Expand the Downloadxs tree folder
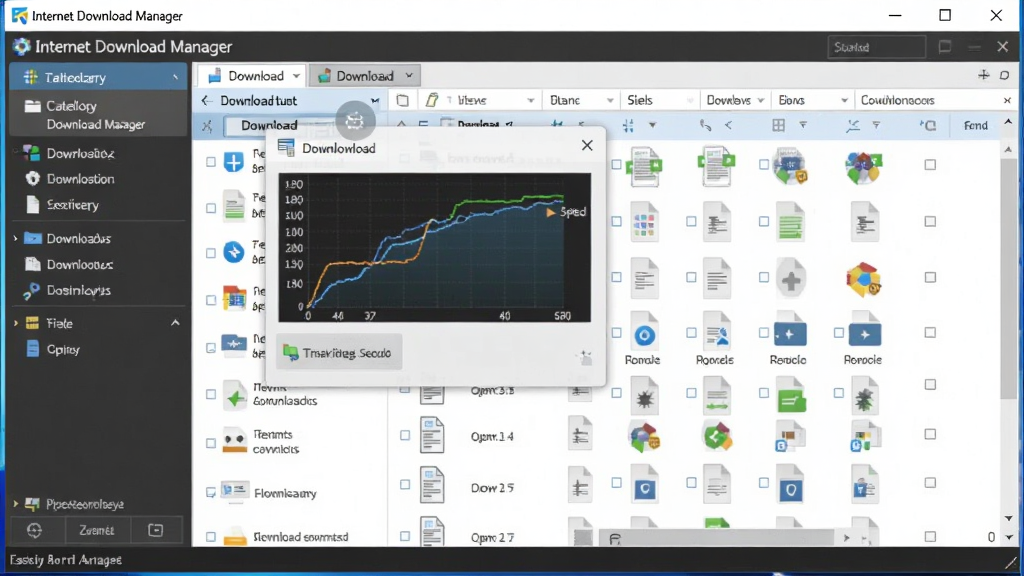Viewport: 1024px width, 576px height. click(x=16, y=238)
